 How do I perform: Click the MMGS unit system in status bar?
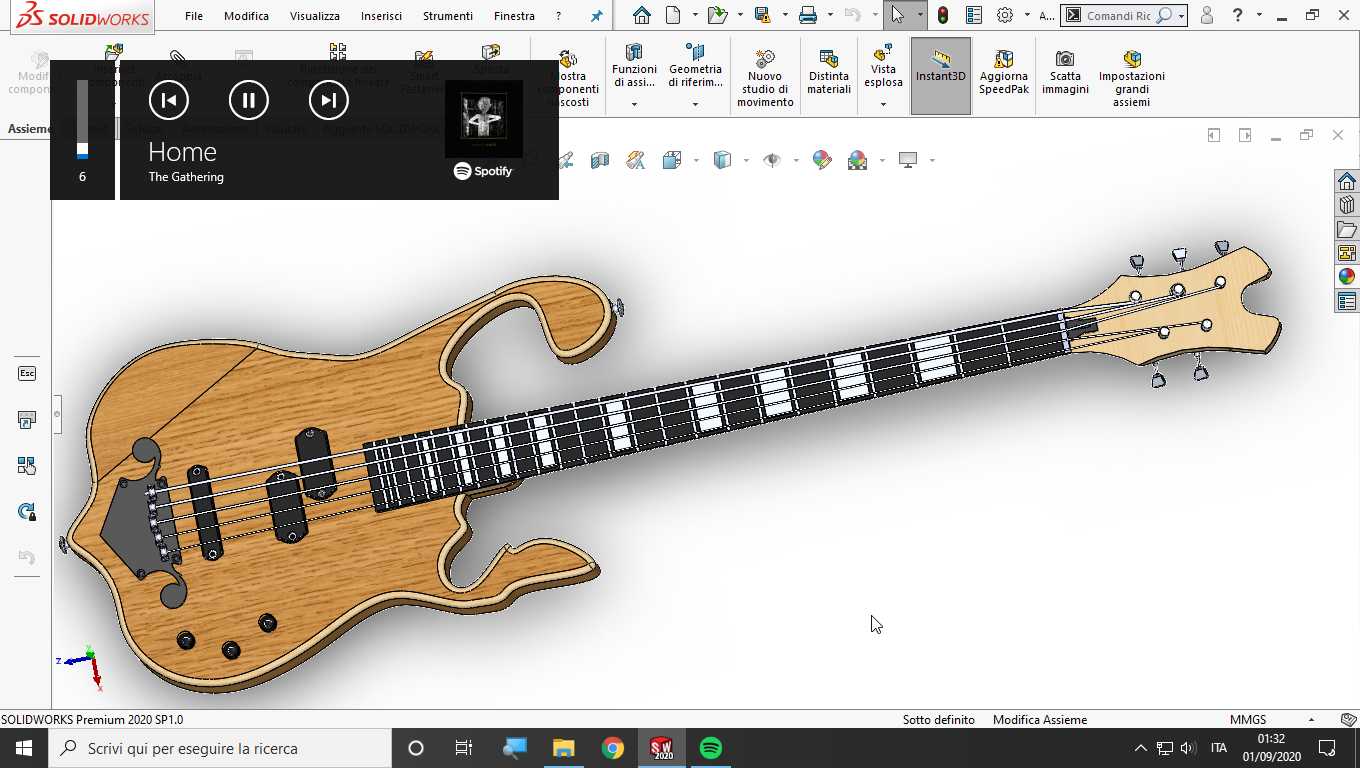(1248, 719)
